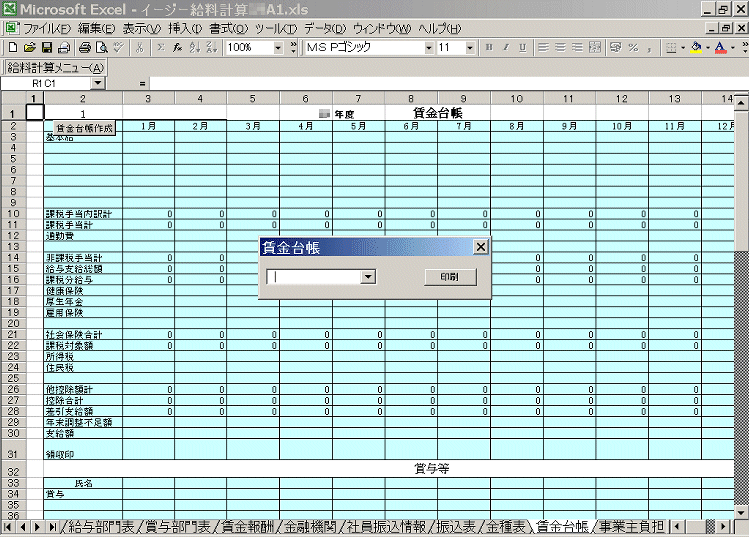Screen dimensions: 749x537
Task: Toggle Bold formatting
Action: (490, 47)
